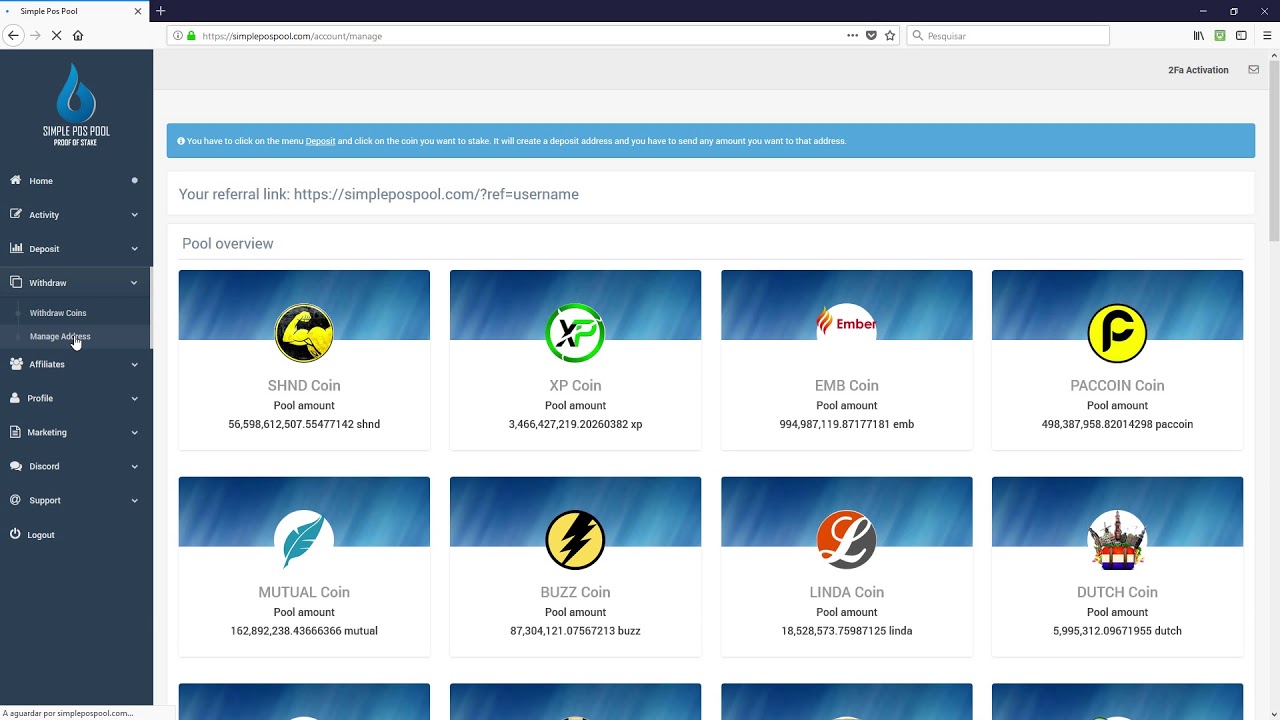Click the referral link text
The height and width of the screenshot is (720, 1280).
[x=379, y=194]
